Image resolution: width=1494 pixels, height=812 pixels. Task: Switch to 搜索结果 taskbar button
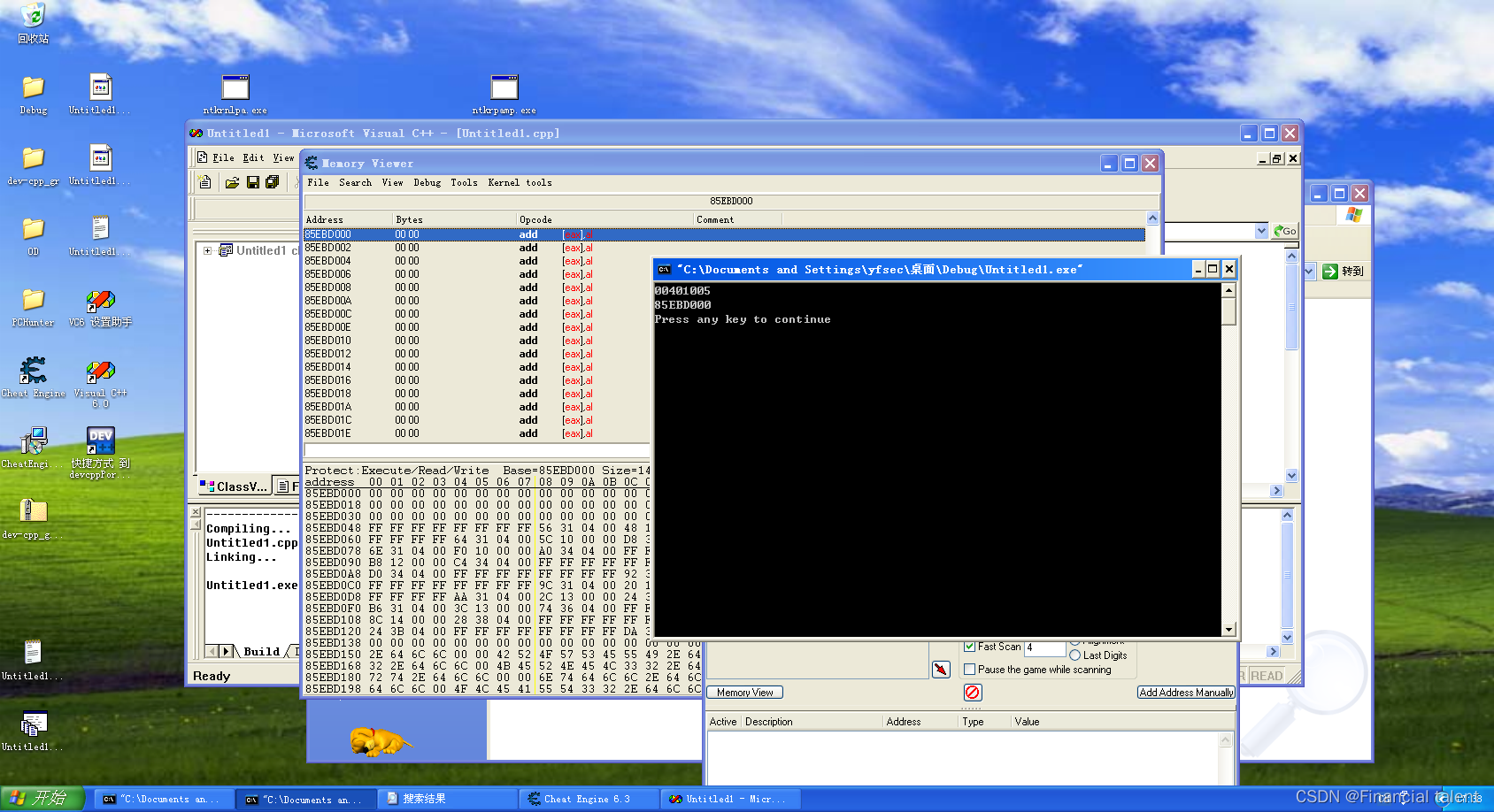(447, 799)
